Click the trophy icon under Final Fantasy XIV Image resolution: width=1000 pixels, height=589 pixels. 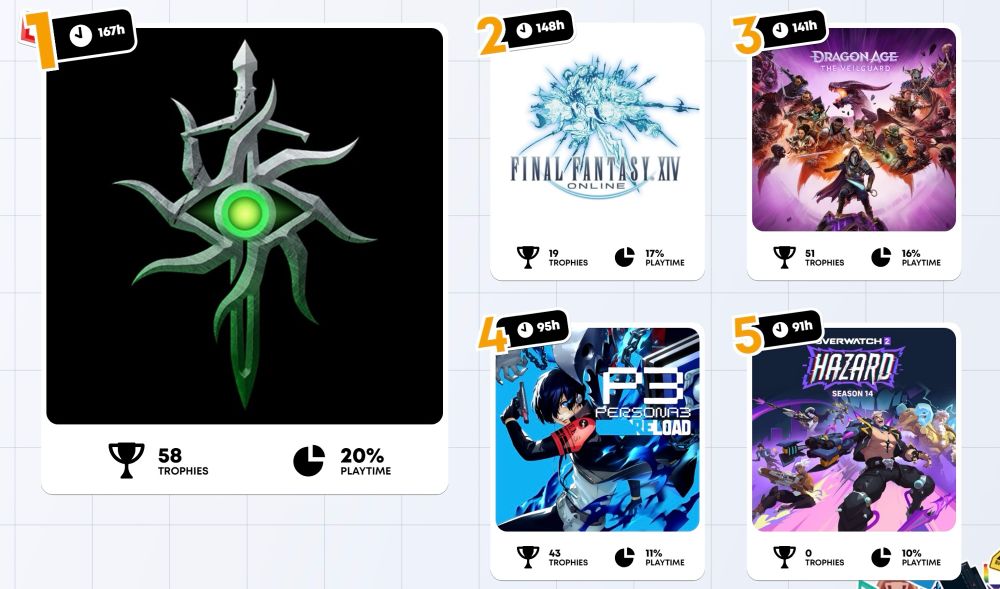coord(528,258)
